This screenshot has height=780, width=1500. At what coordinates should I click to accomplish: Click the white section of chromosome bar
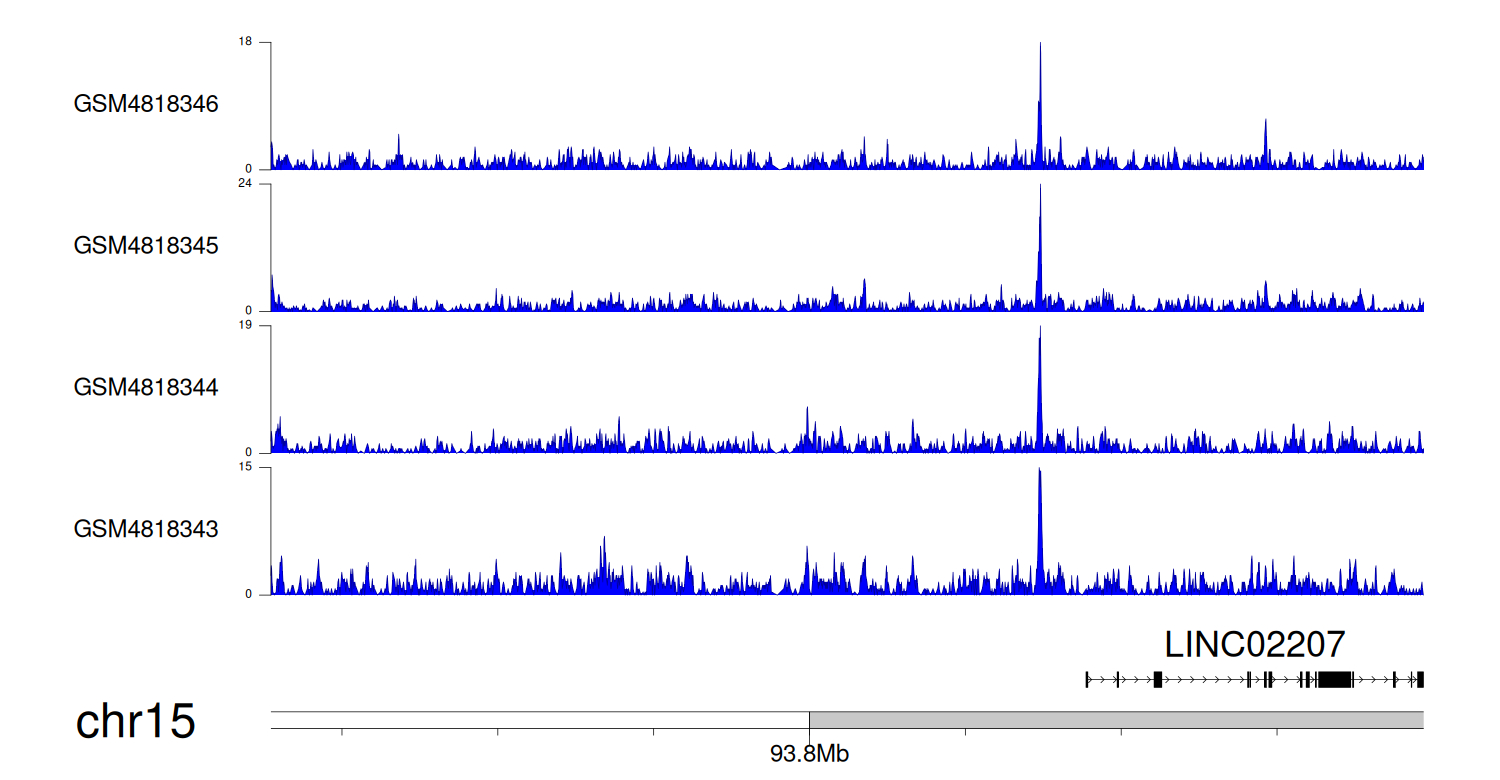(540, 720)
